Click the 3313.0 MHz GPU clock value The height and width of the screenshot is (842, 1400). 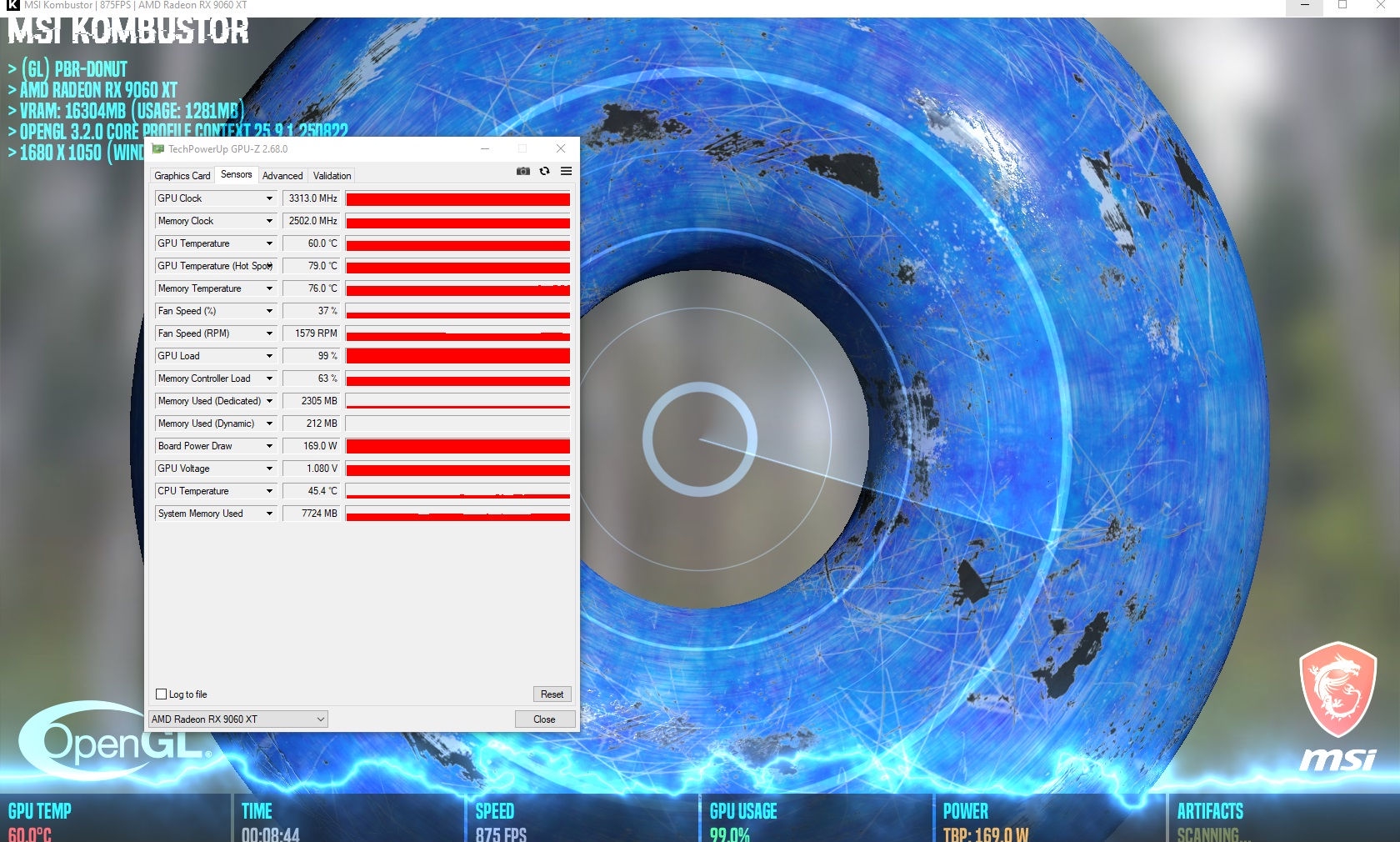(311, 198)
